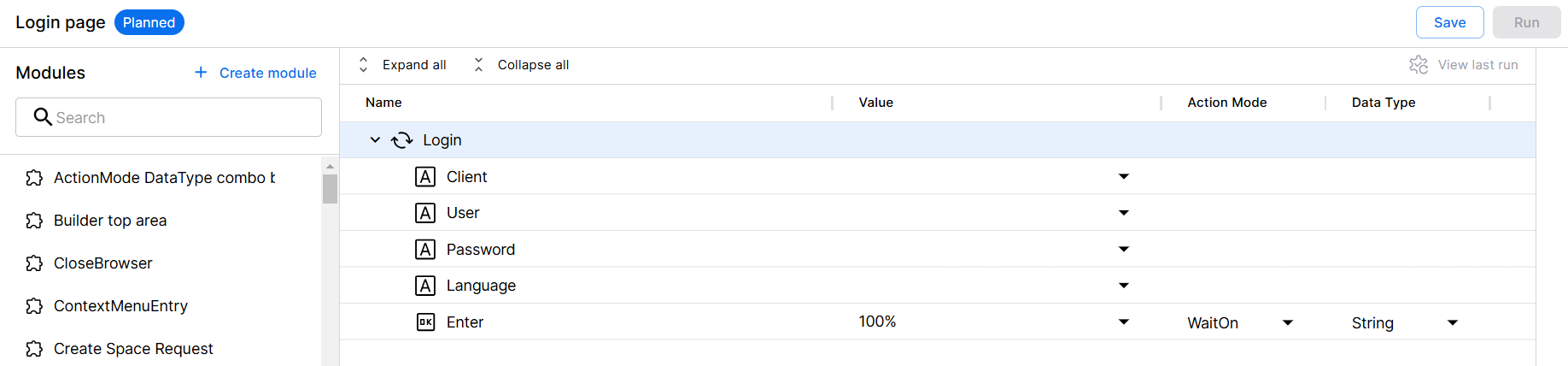Click the OK button icon beside Enter
Image resolution: width=1568 pixels, height=366 pixels.
pyautogui.click(x=425, y=322)
